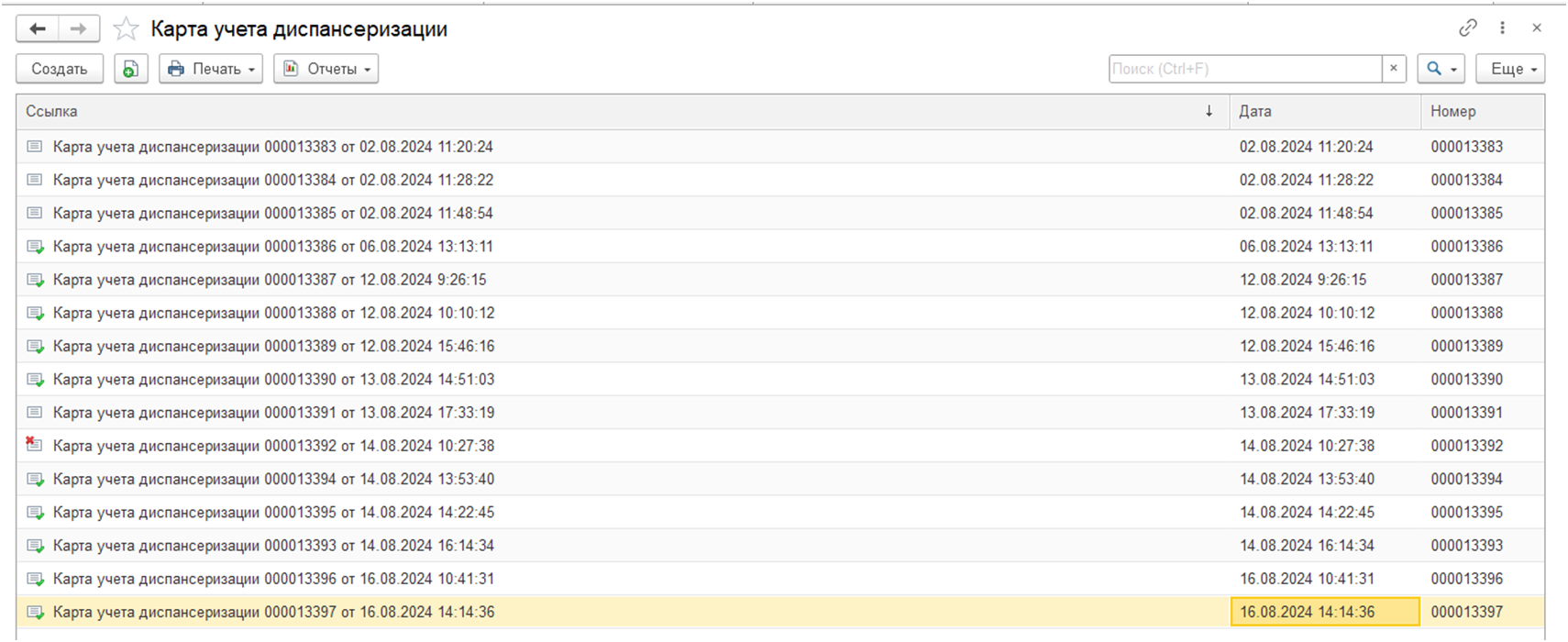Click the forward navigation arrow

click(79, 29)
